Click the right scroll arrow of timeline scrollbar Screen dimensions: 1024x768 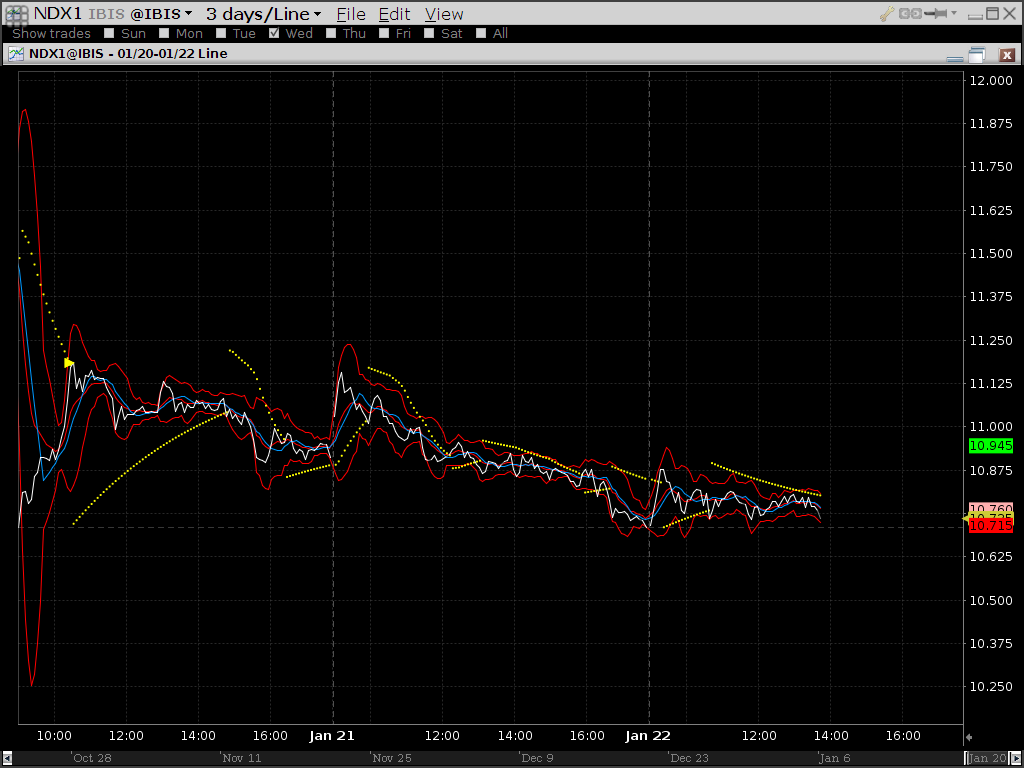pos(1017,758)
